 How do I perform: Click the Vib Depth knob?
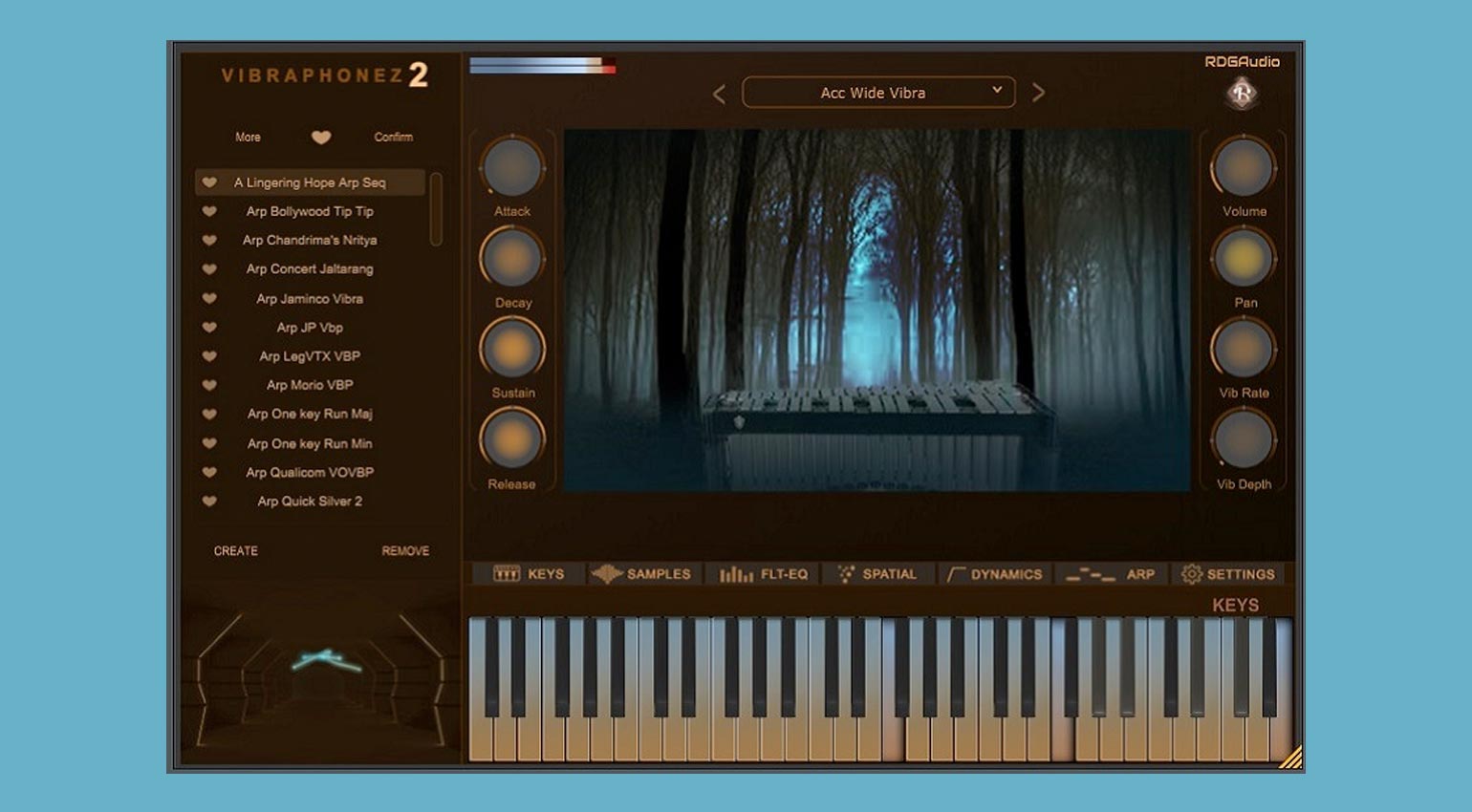tap(1244, 440)
